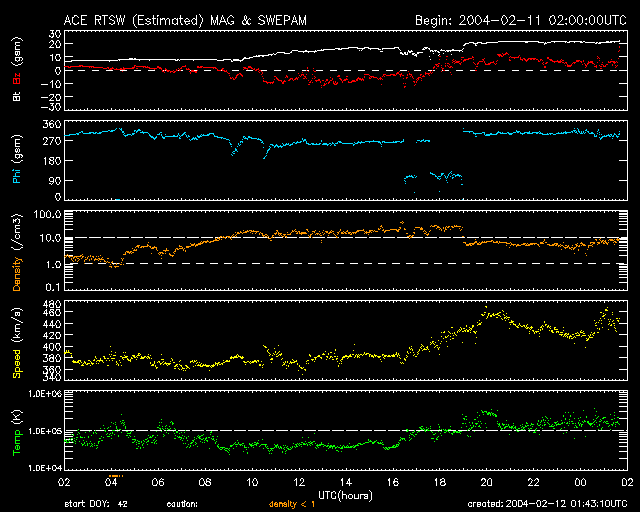Click the "12" hour label on the time axis
The height and width of the screenshot is (512, 640).
[299, 483]
